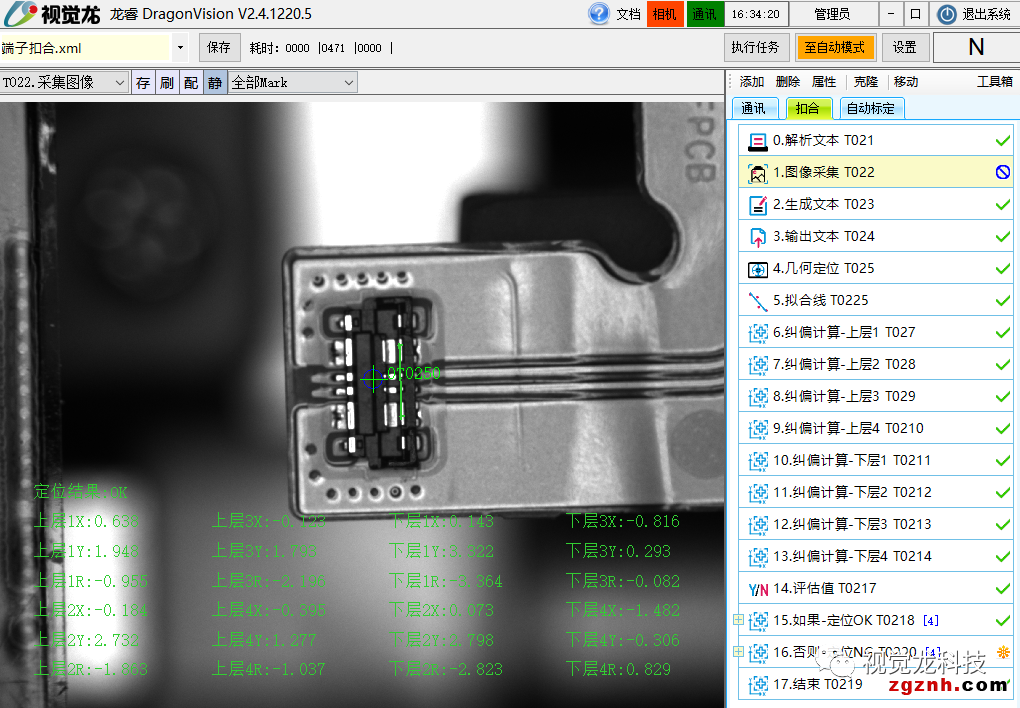Image resolution: width=1020 pixels, height=708 pixels.
Task: Switch to the 自动标定 tab
Action: pyautogui.click(x=870, y=108)
